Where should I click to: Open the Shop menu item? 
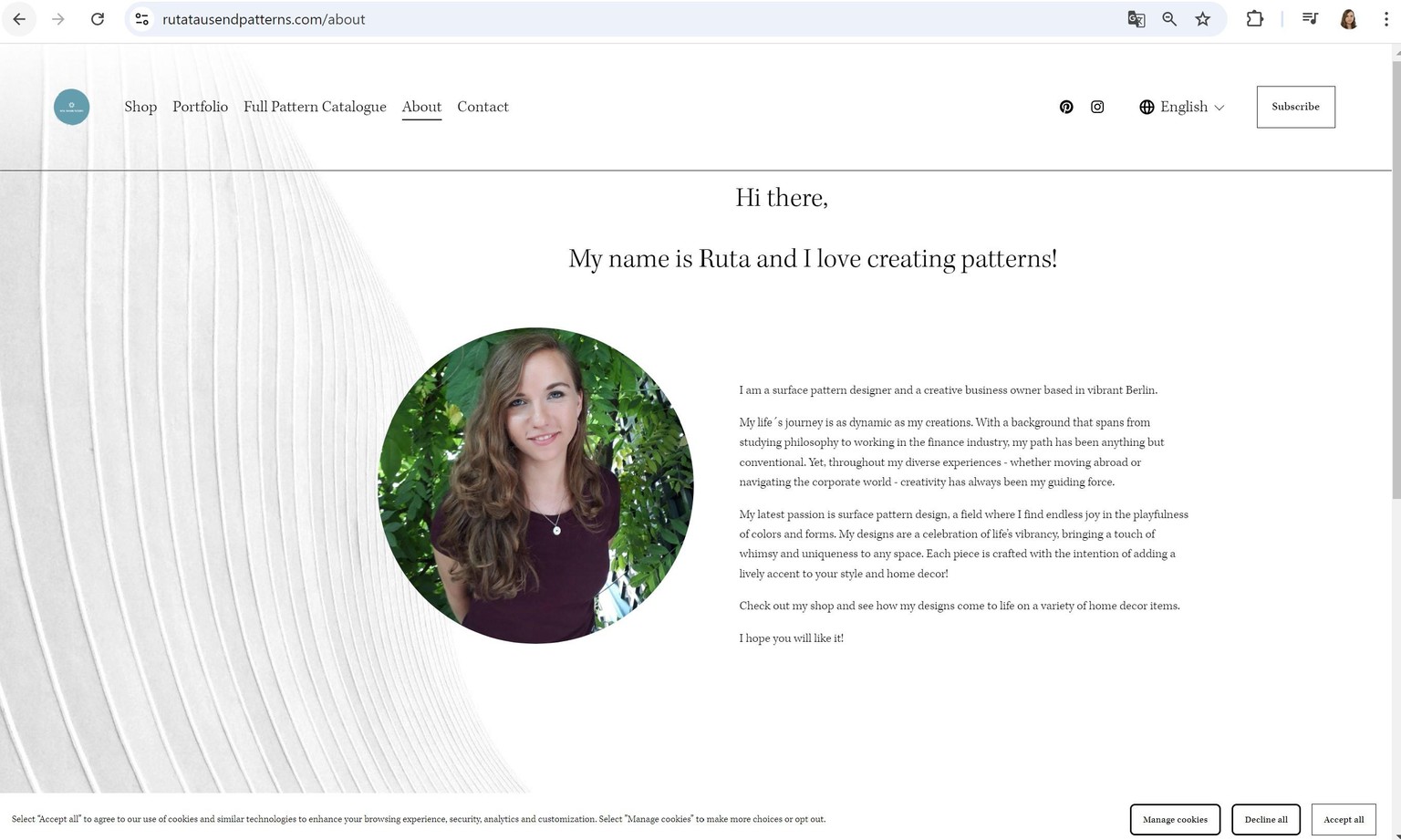coord(140,107)
